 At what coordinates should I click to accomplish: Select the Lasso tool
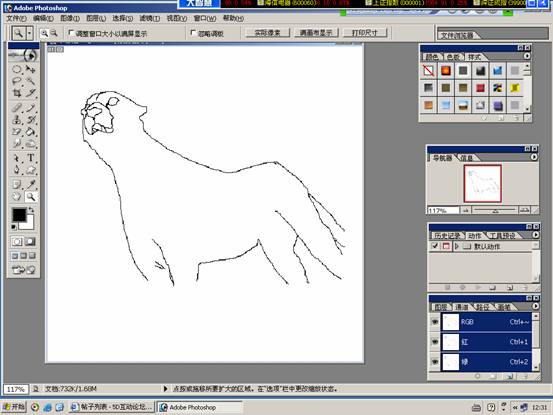pos(17,81)
